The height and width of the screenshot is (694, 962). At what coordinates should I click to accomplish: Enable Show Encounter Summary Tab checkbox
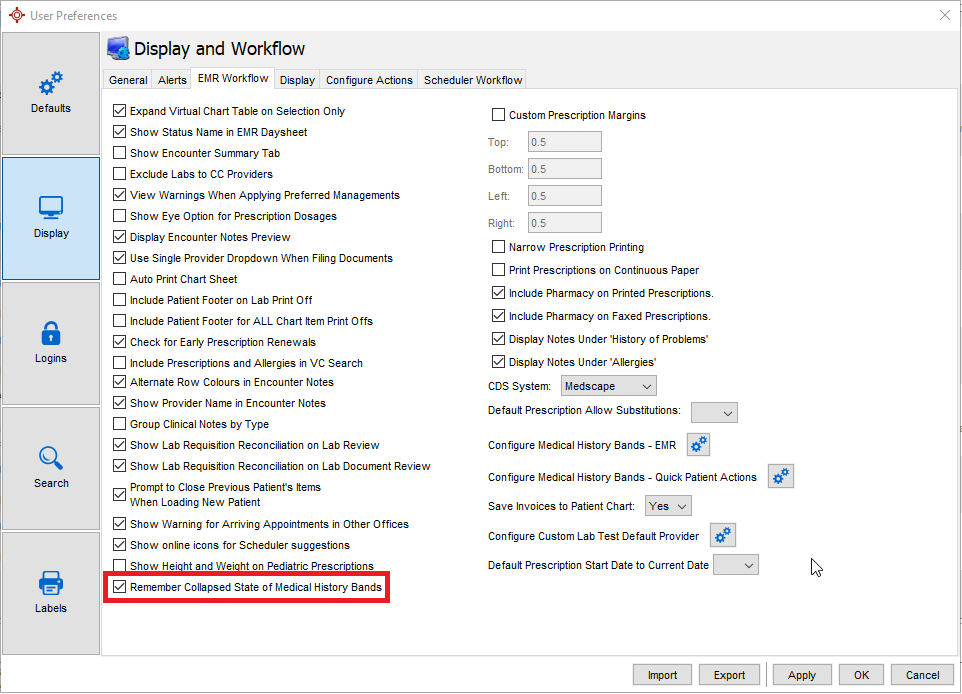coord(120,153)
